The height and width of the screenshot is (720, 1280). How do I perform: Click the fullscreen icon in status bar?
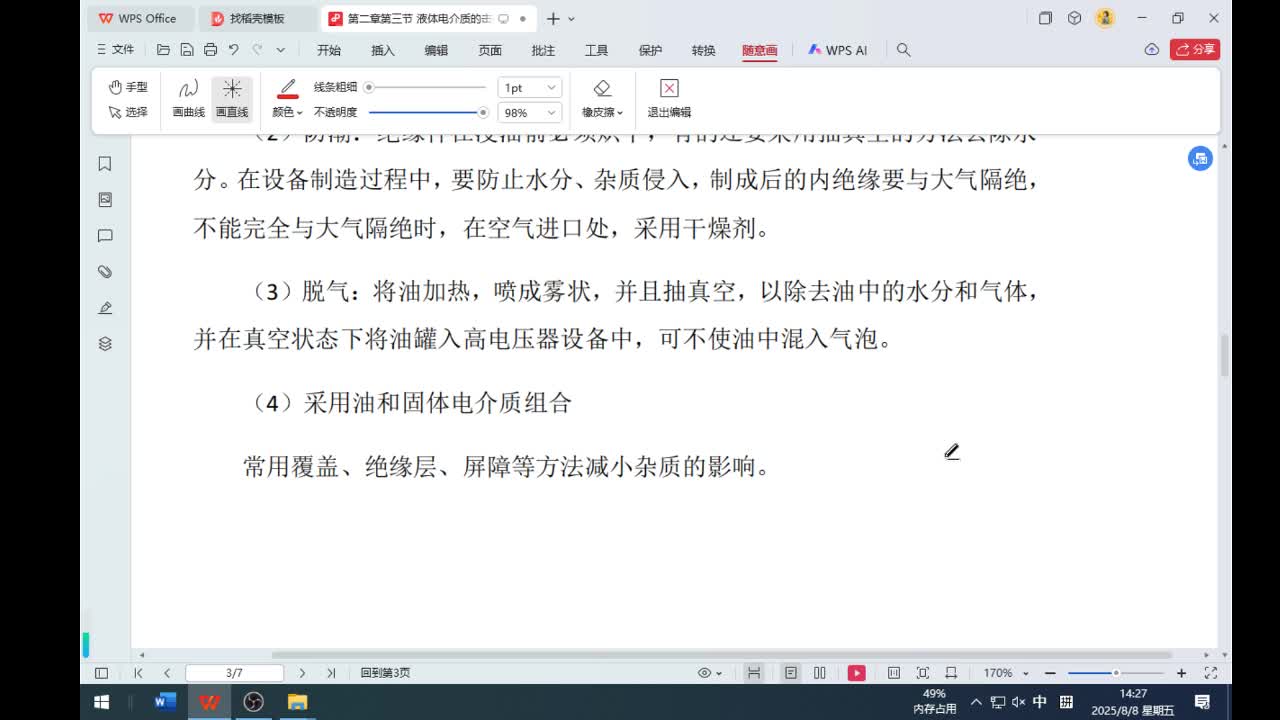1210,673
